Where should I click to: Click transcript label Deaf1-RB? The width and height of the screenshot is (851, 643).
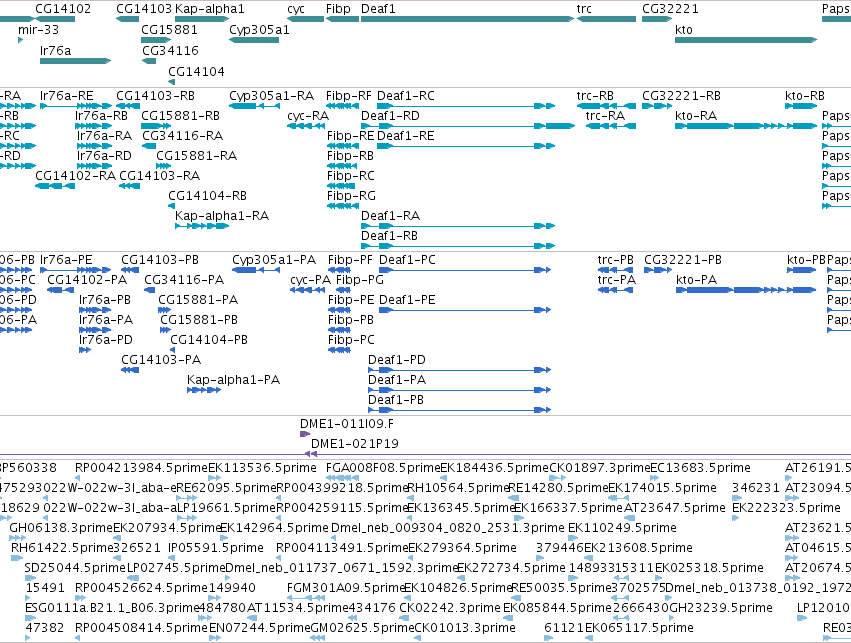tap(389, 236)
